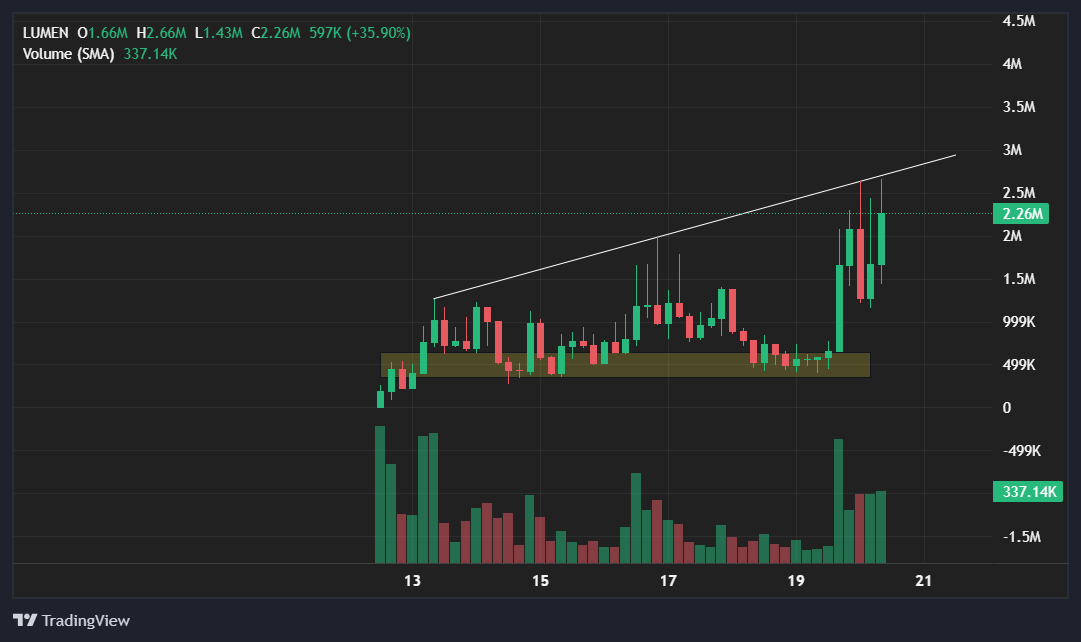Image resolution: width=1081 pixels, height=642 pixels.
Task: Click the 2.5M price axis label
Action: coord(1018,193)
